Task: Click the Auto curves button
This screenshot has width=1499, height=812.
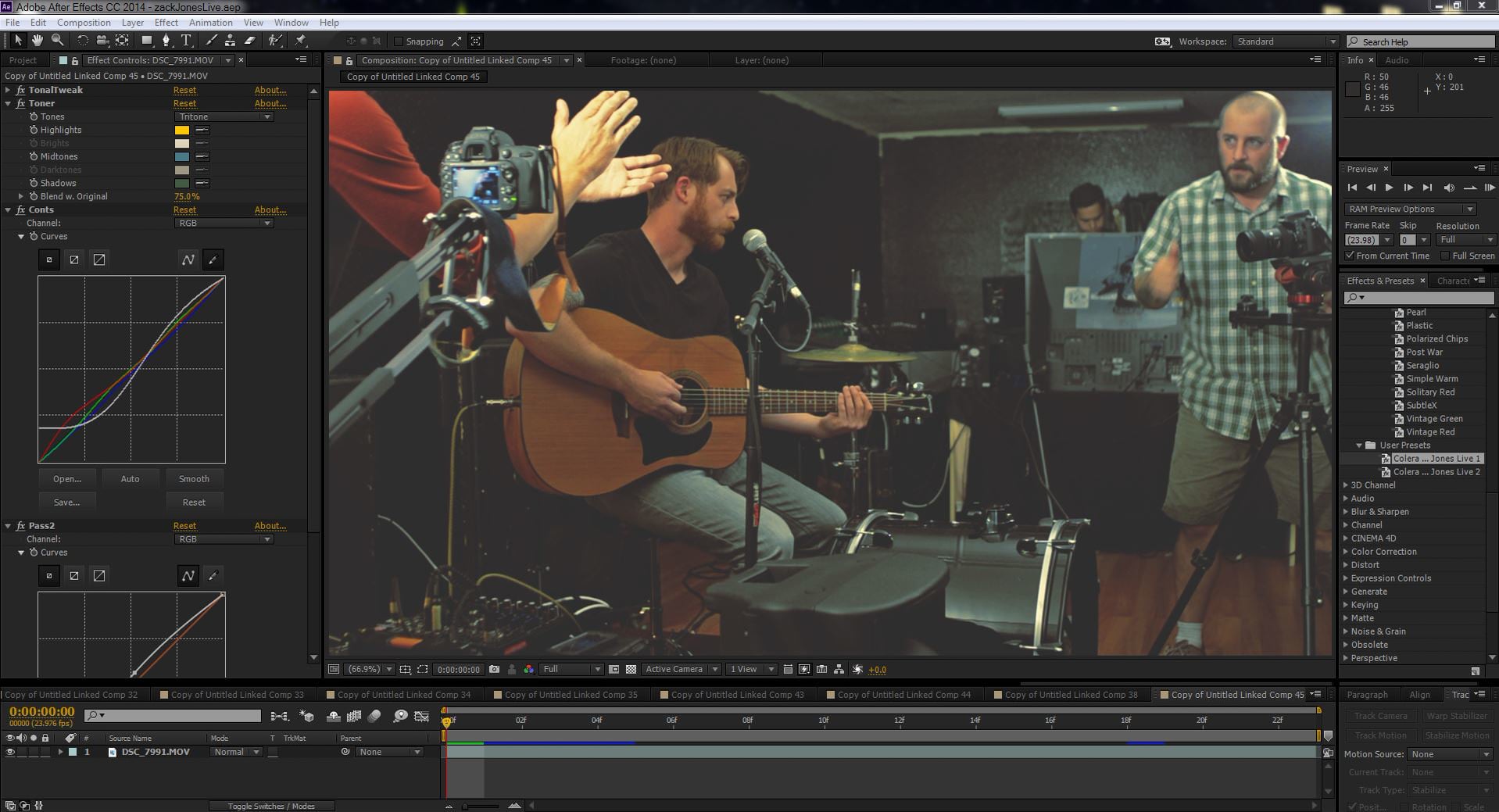Action: tap(131, 479)
